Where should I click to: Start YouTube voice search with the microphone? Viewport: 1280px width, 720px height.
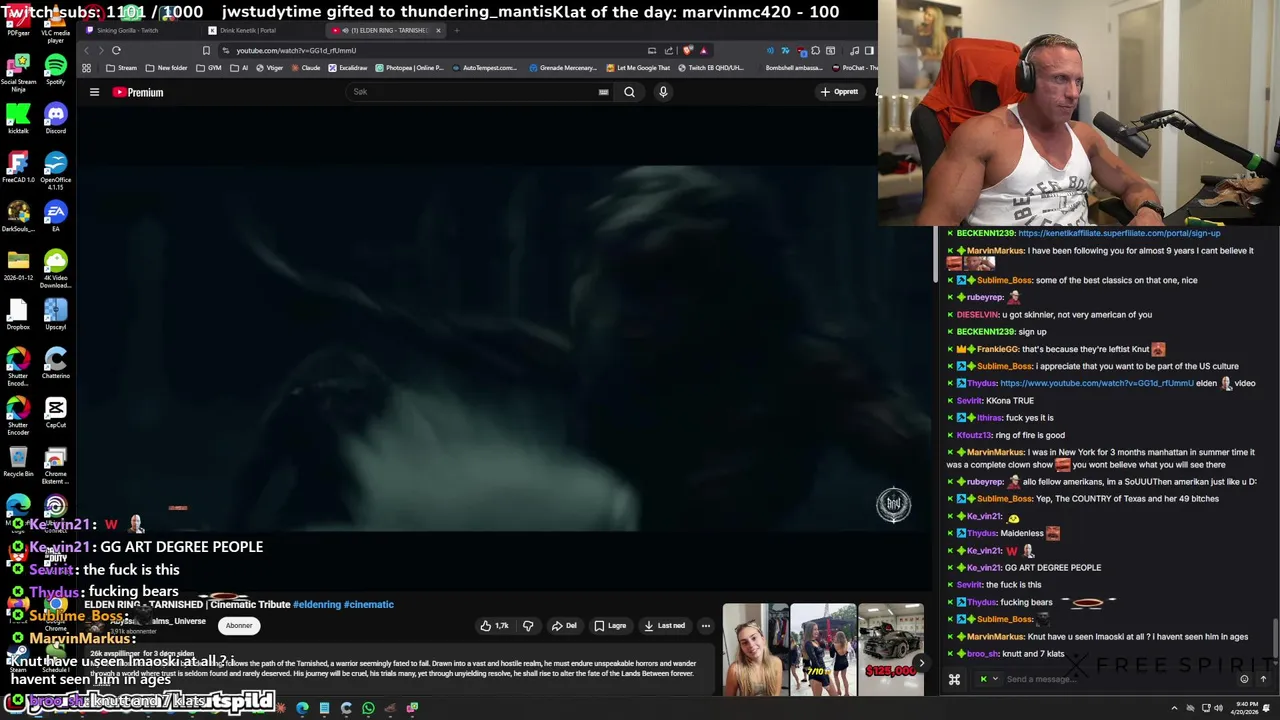662,92
